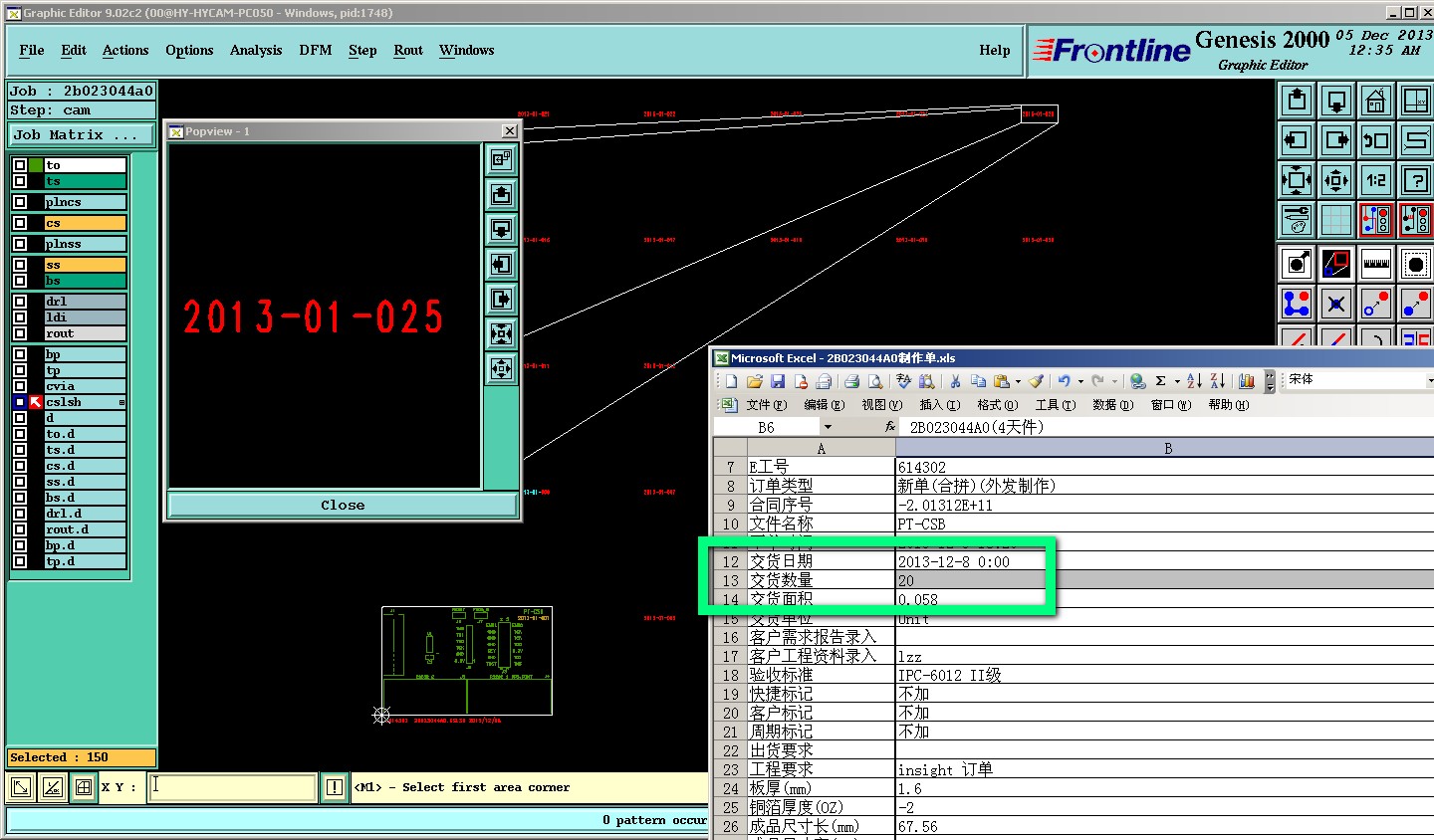The height and width of the screenshot is (840, 1434).
Task: Click the Excel Sort Ascending icon
Action: (1195, 381)
